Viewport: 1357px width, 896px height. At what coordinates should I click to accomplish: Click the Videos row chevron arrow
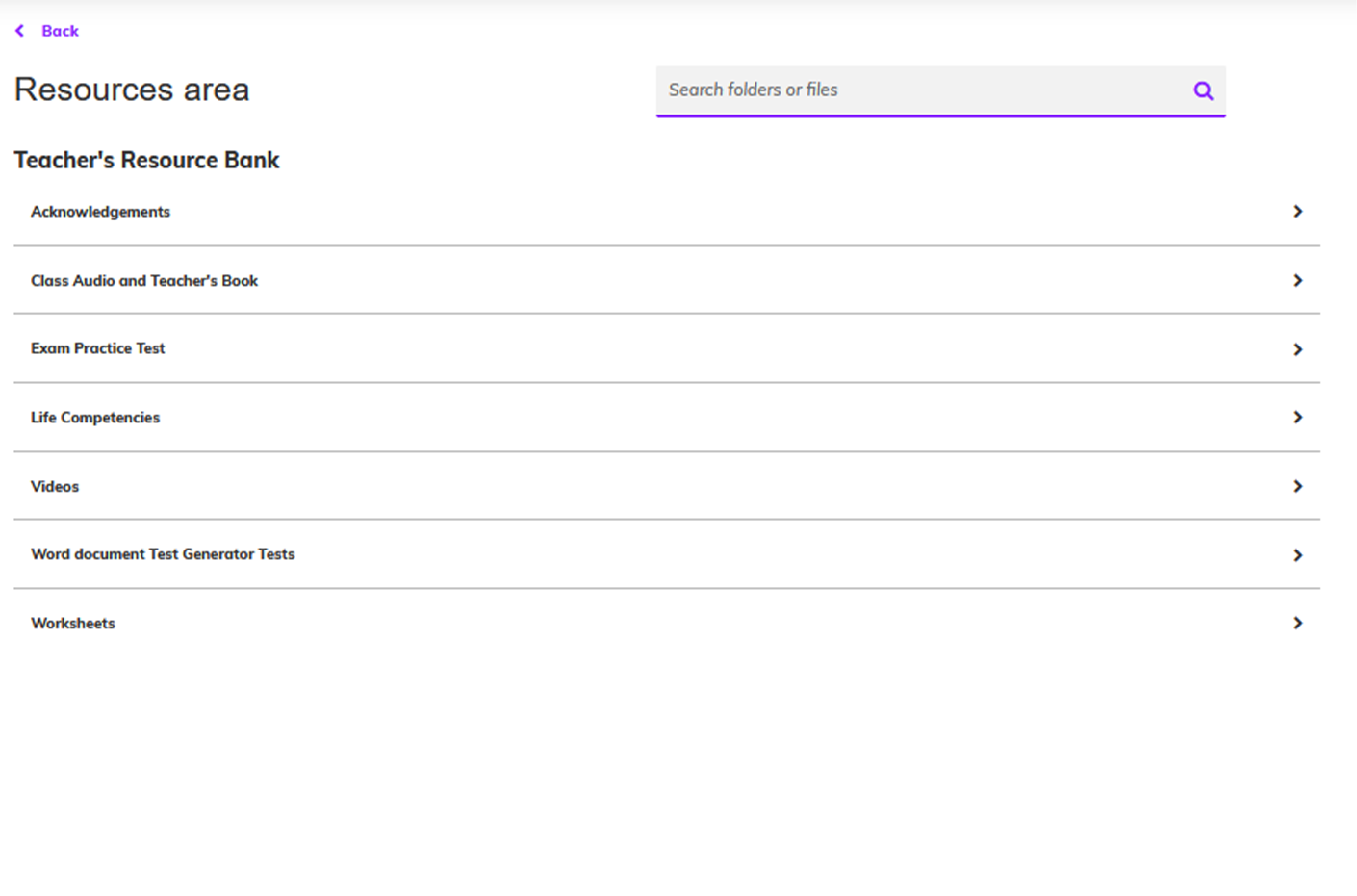[1297, 487]
